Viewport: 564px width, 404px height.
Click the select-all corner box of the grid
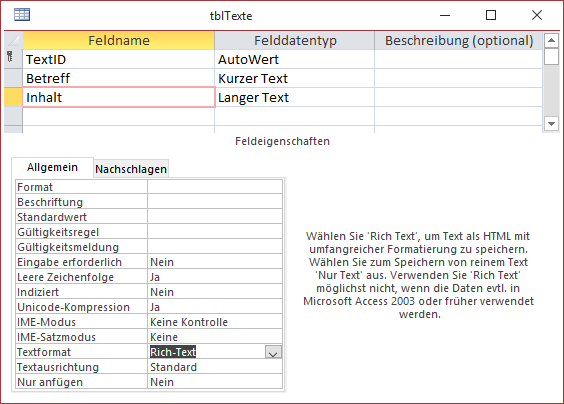tap(13, 40)
